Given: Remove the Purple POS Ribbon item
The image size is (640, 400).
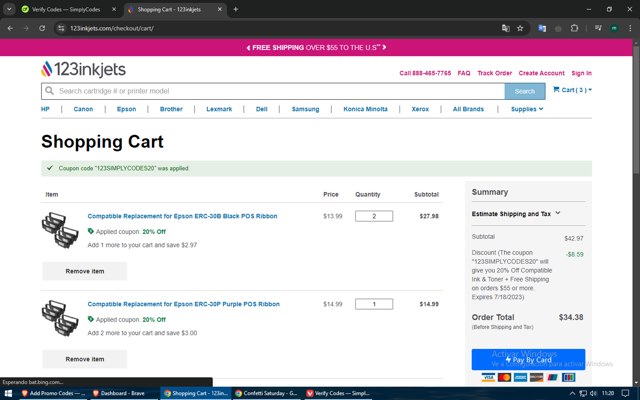Looking at the screenshot, I should pyautogui.click(x=84, y=359).
